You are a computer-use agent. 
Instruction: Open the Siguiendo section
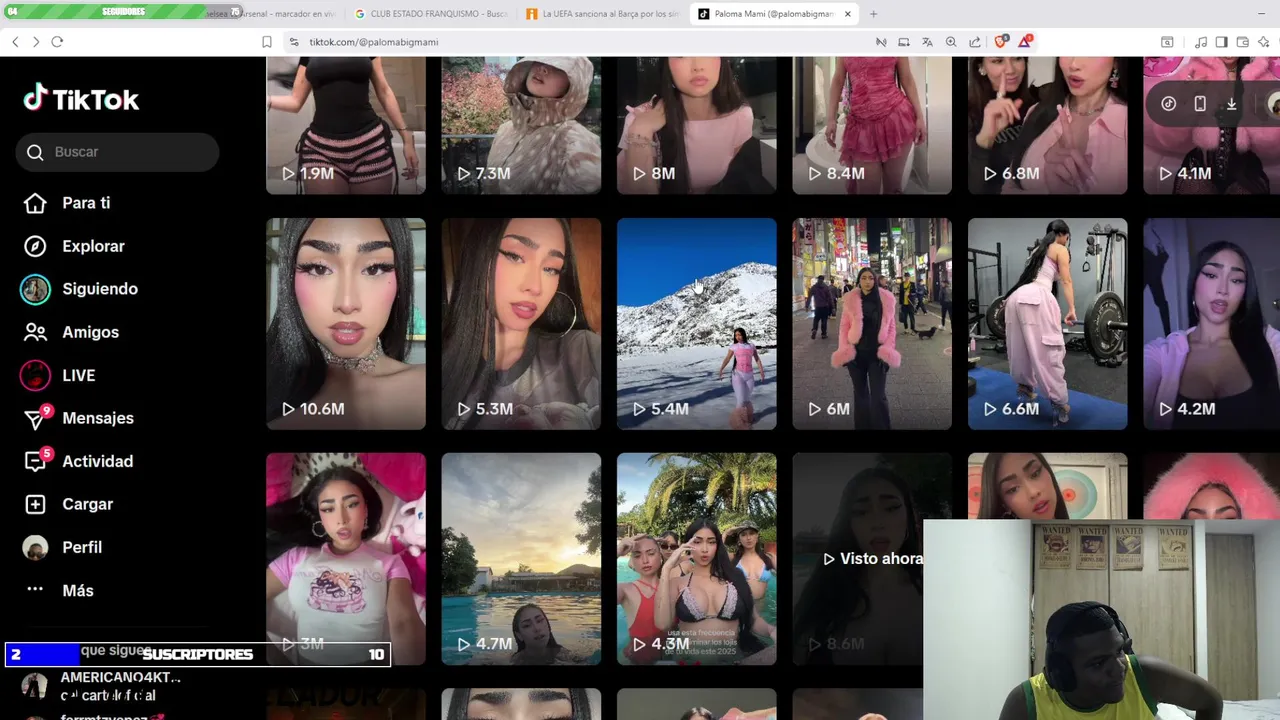80,289
